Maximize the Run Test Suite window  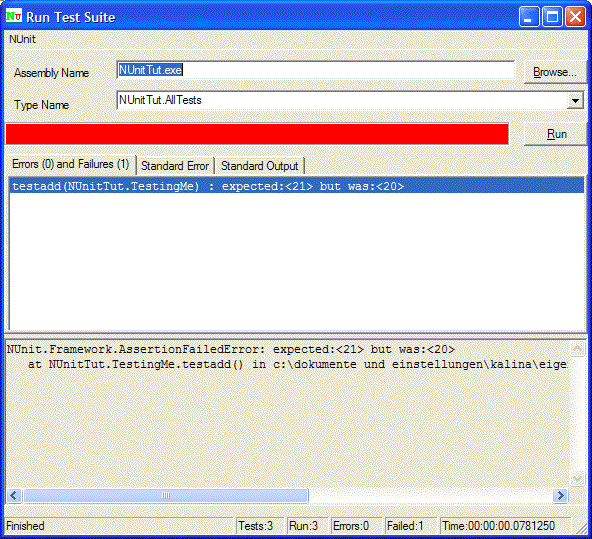(552, 17)
